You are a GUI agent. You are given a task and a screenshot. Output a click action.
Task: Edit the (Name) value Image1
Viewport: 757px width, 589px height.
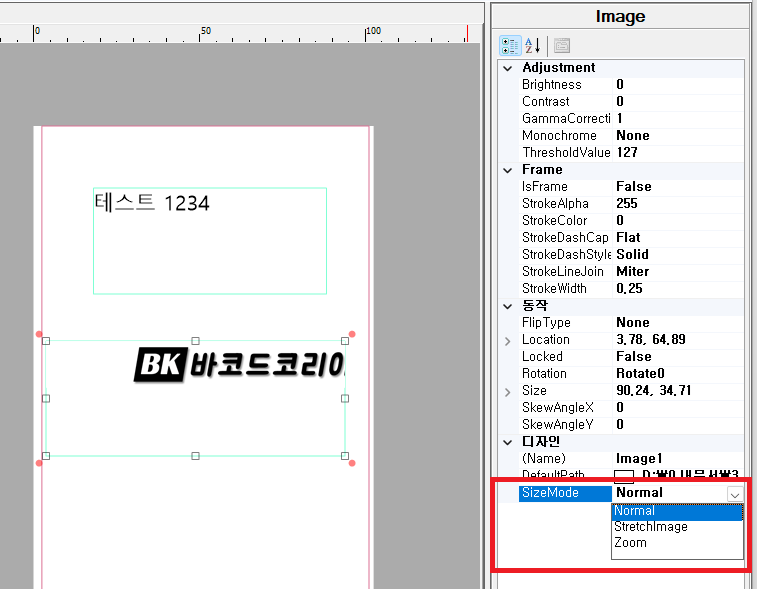(678, 459)
